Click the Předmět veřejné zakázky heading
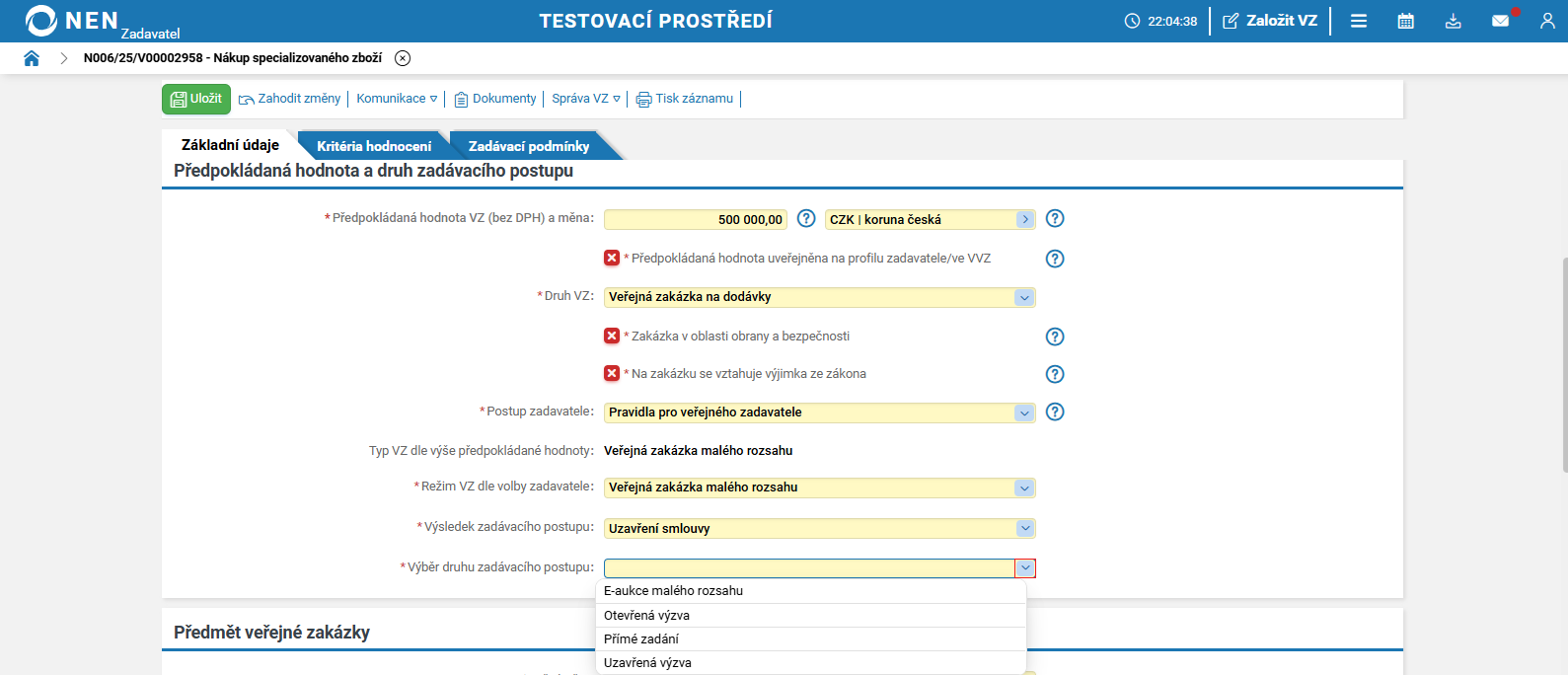Screen dimensions: 1568x675 [x=271, y=633]
